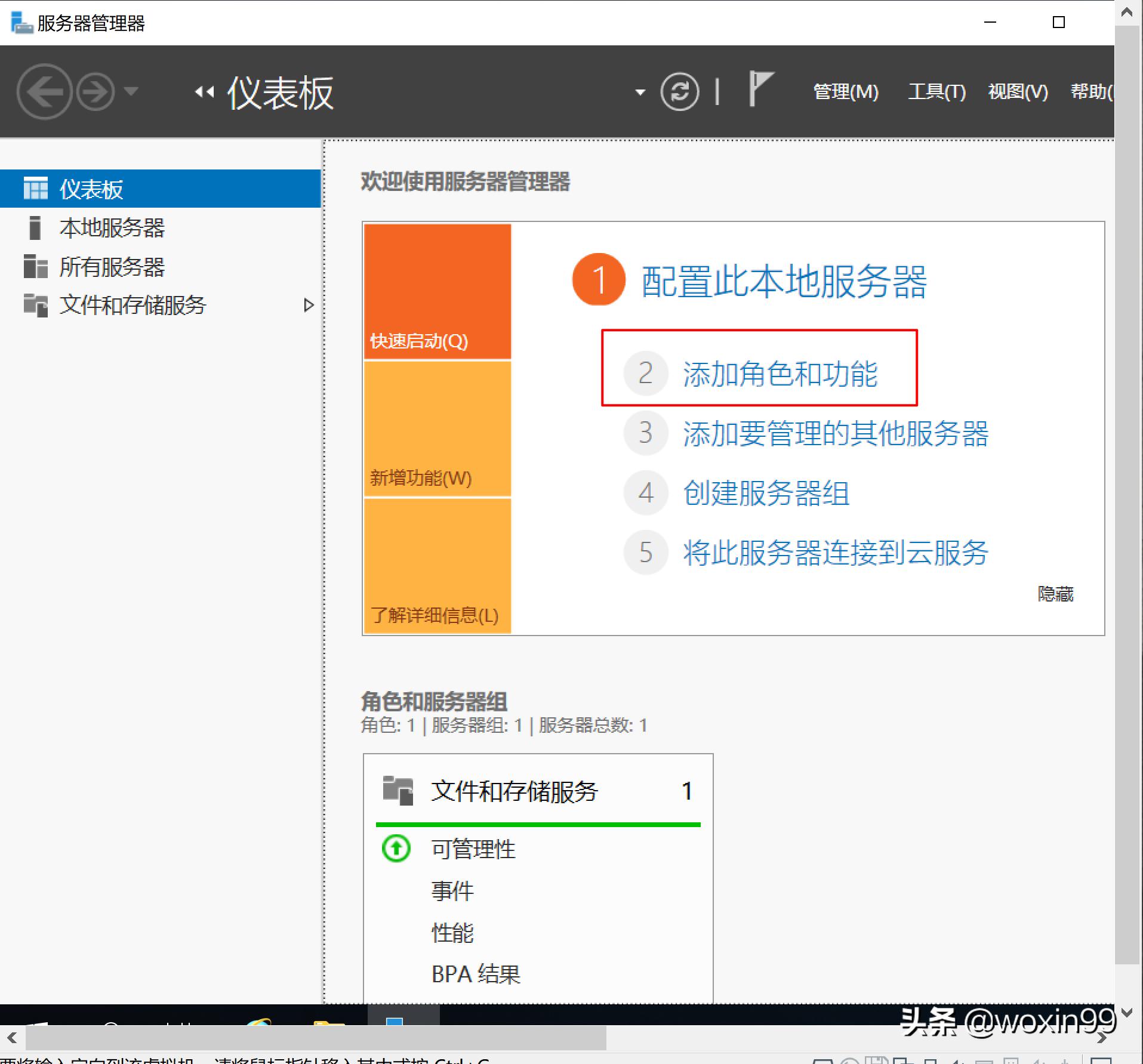Open the notifications flag icon
This screenshot has height=1064, width=1143.
[x=759, y=90]
